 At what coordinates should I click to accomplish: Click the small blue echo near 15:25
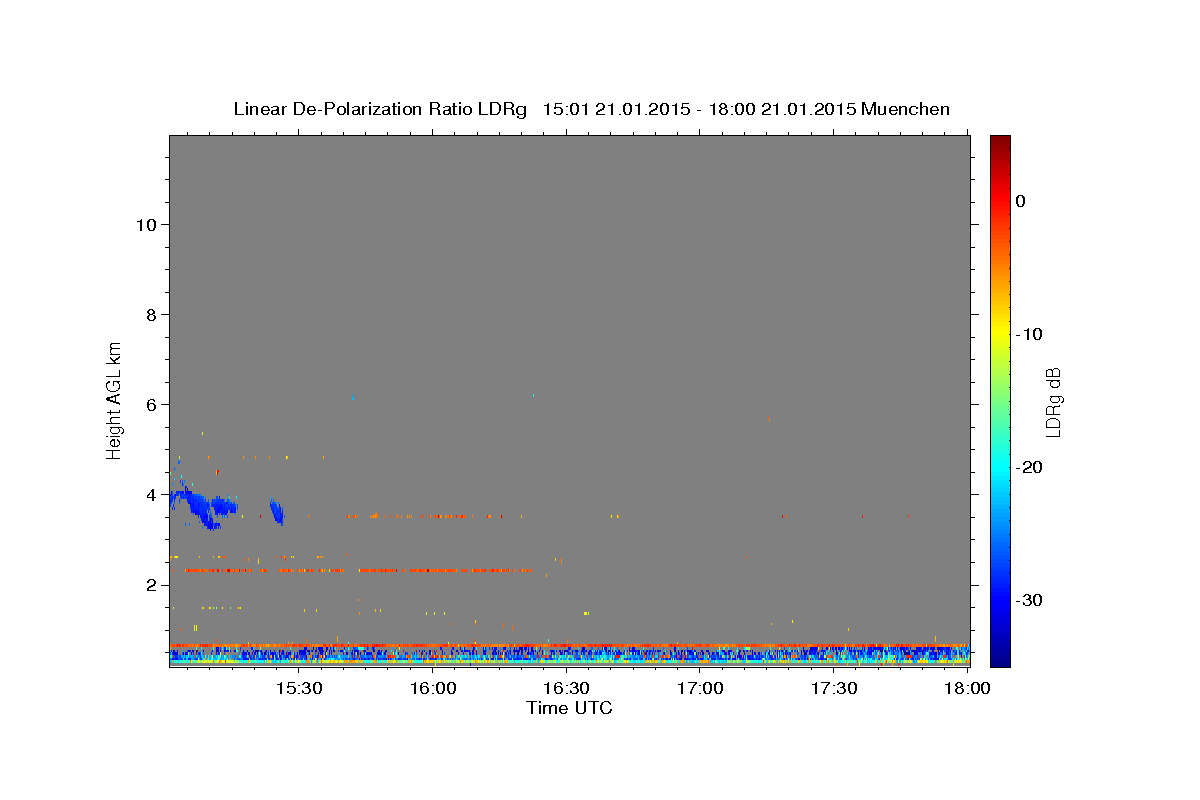pyautogui.click(x=277, y=511)
